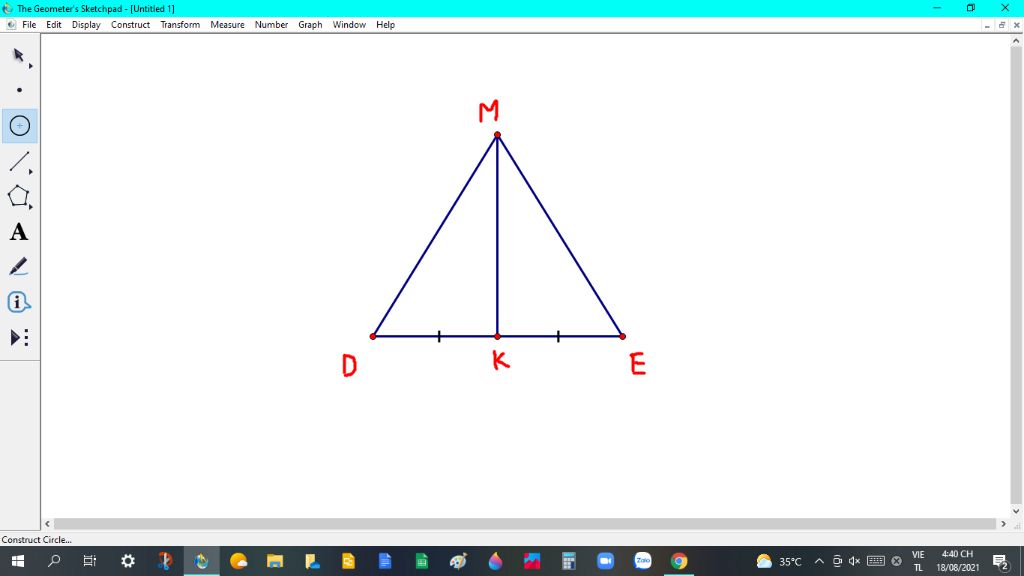This screenshot has width=1024, height=576.
Task: Select the Straightedge segment tool
Action: coord(20,161)
